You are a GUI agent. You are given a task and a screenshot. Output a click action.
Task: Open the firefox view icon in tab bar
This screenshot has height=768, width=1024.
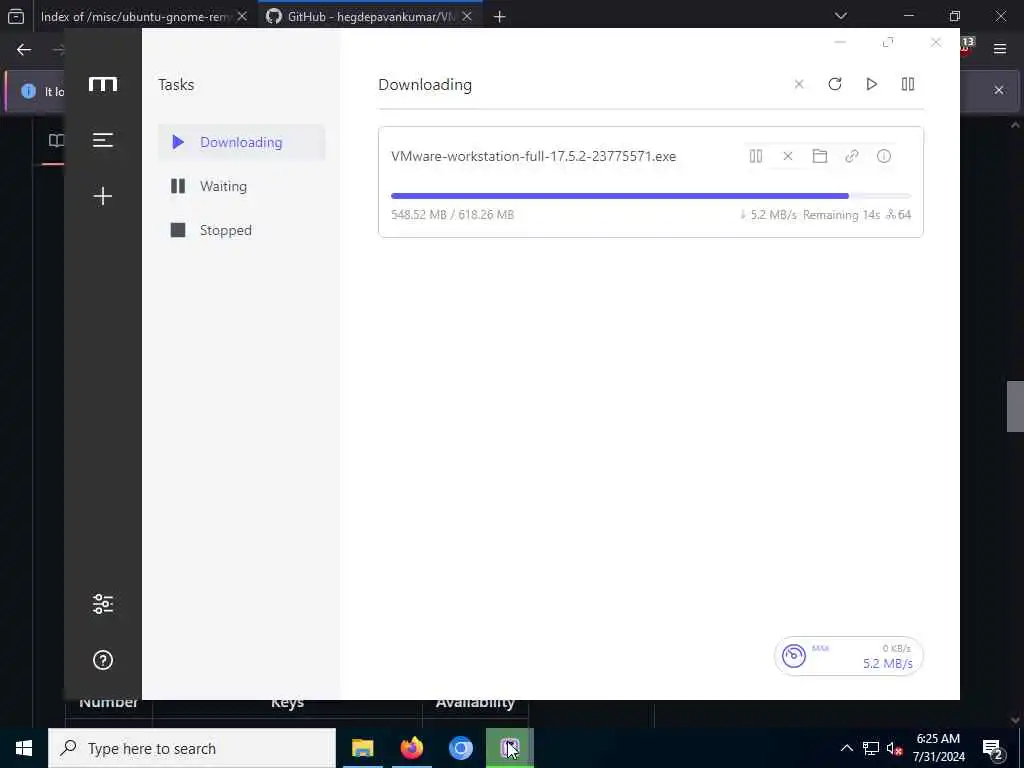click(x=16, y=16)
